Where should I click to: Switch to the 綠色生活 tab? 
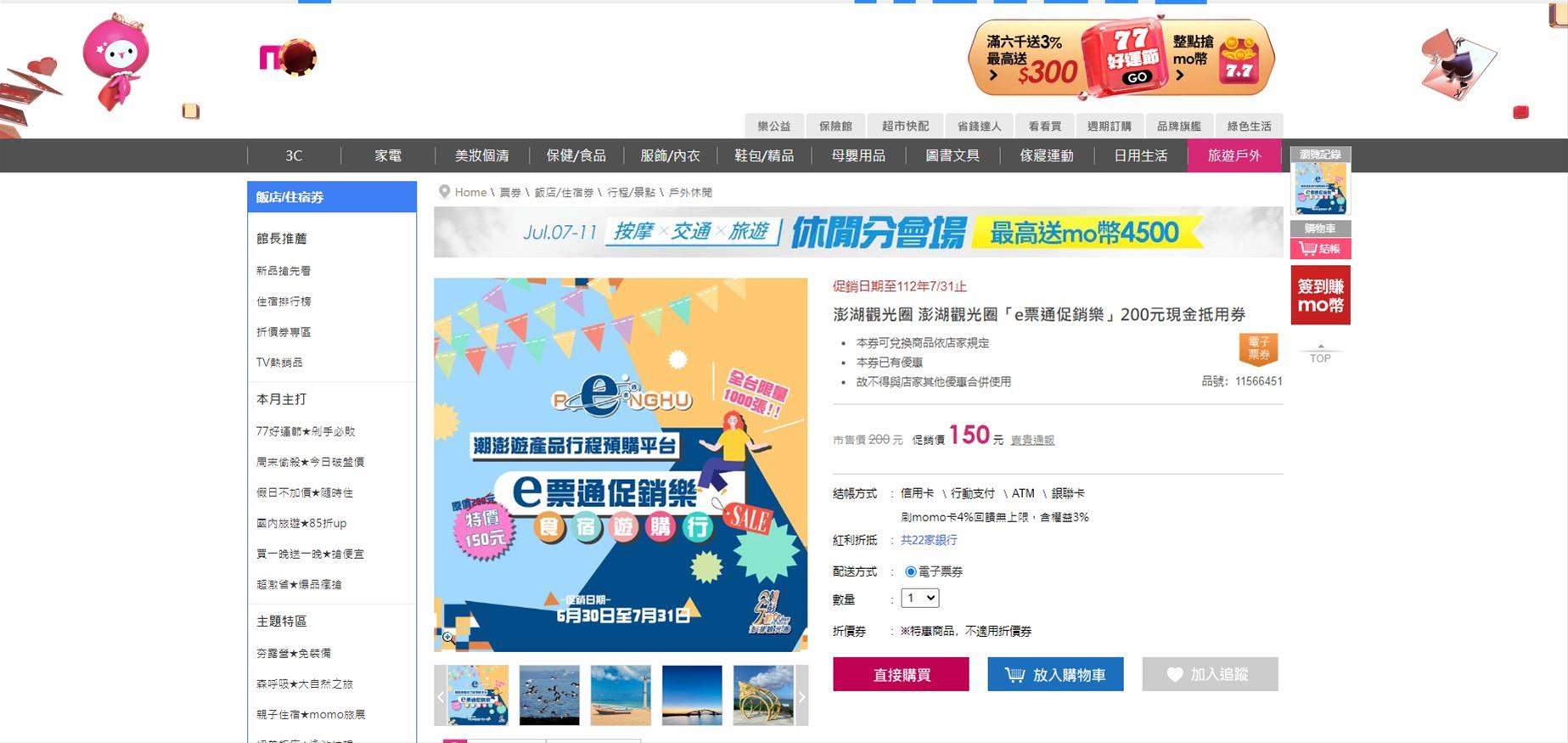(x=1249, y=126)
